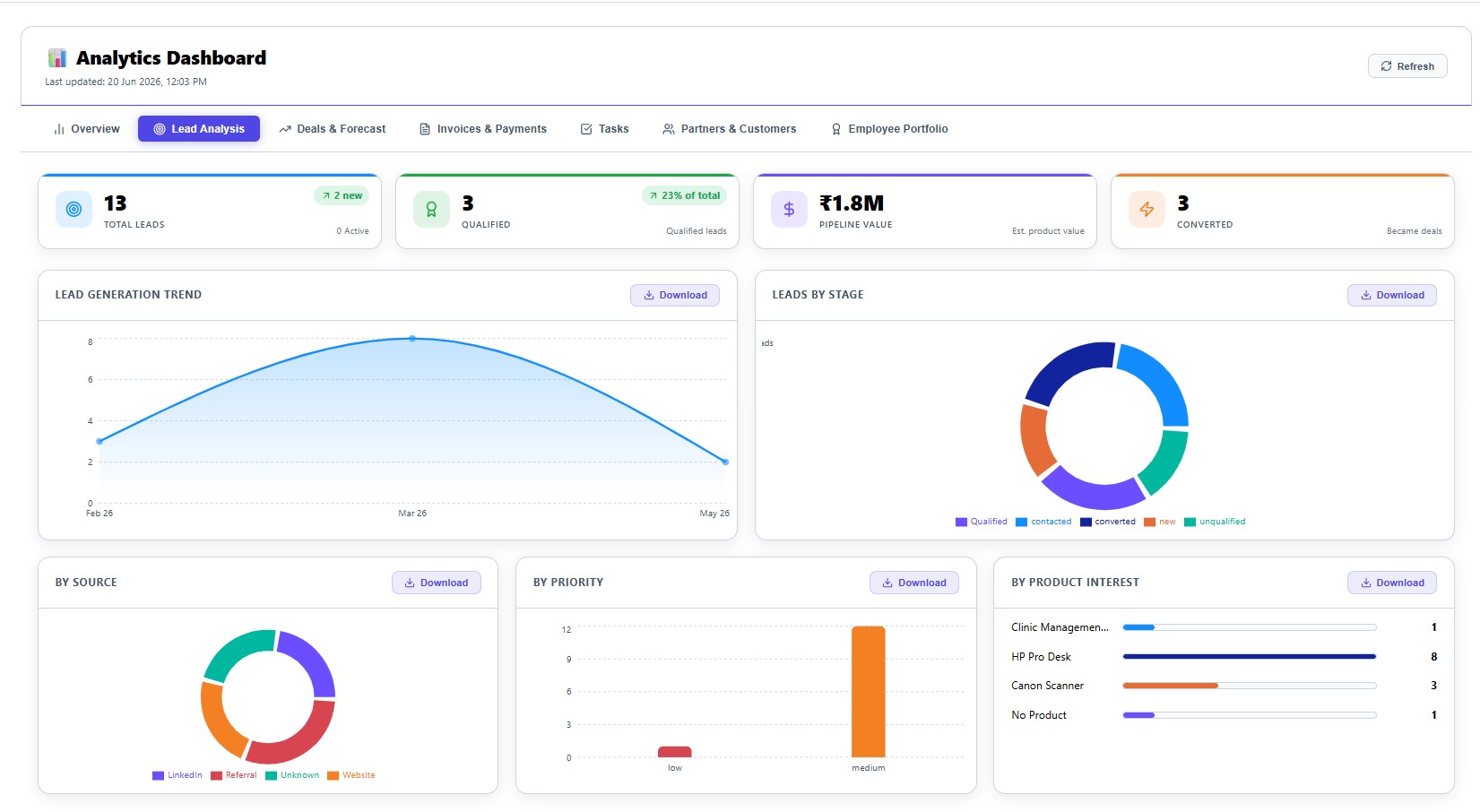Switch to the Deals & Forecast tab
The image size is (1480, 812).
[x=332, y=129]
